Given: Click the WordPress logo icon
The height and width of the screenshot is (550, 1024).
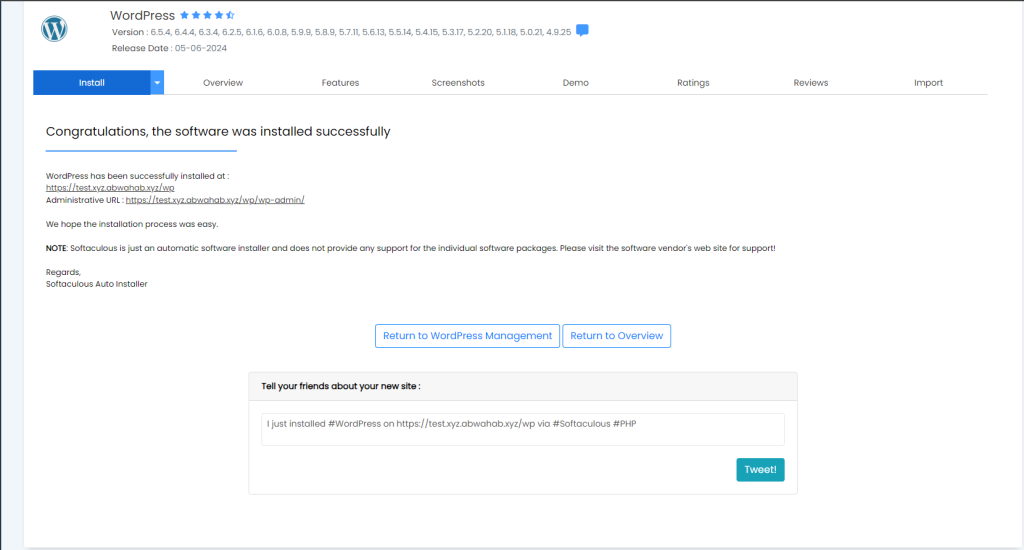Looking at the screenshot, I should pyautogui.click(x=53, y=29).
